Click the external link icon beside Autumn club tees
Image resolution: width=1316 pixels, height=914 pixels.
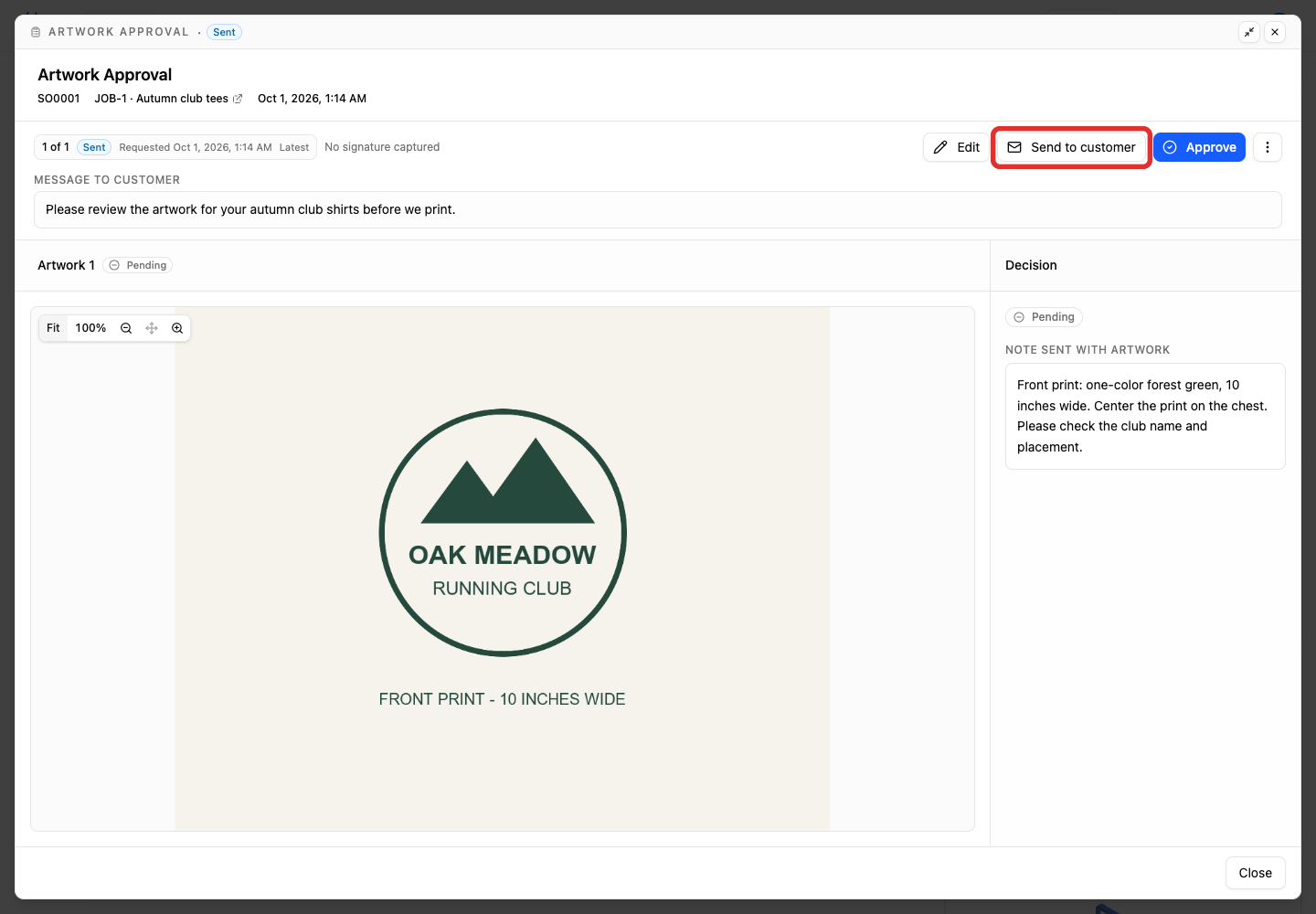(x=238, y=99)
